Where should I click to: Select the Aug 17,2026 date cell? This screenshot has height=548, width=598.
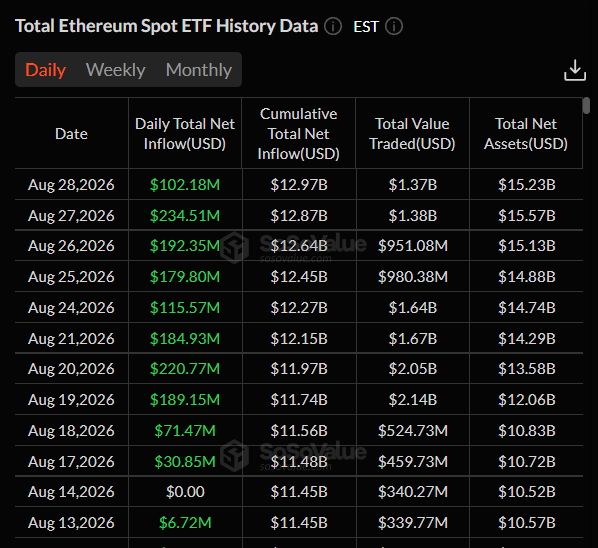pyautogui.click(x=71, y=461)
